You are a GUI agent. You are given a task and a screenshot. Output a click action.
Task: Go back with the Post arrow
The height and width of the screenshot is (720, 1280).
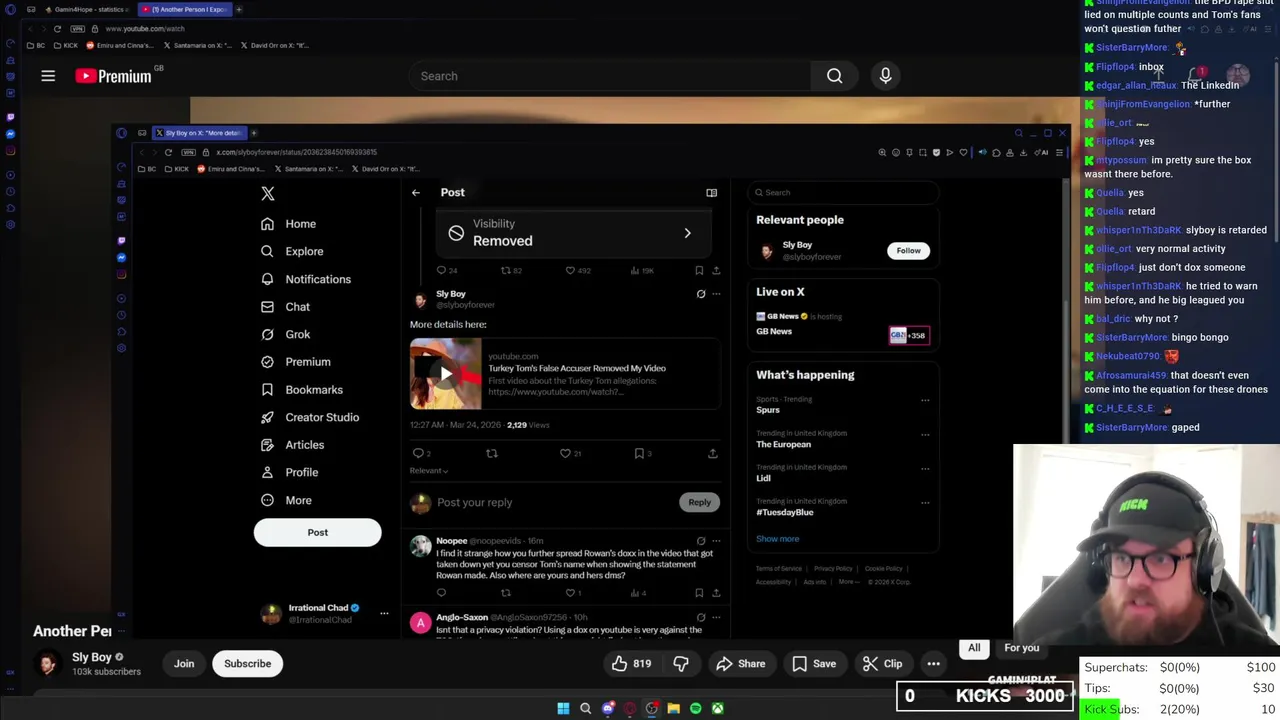click(x=416, y=193)
